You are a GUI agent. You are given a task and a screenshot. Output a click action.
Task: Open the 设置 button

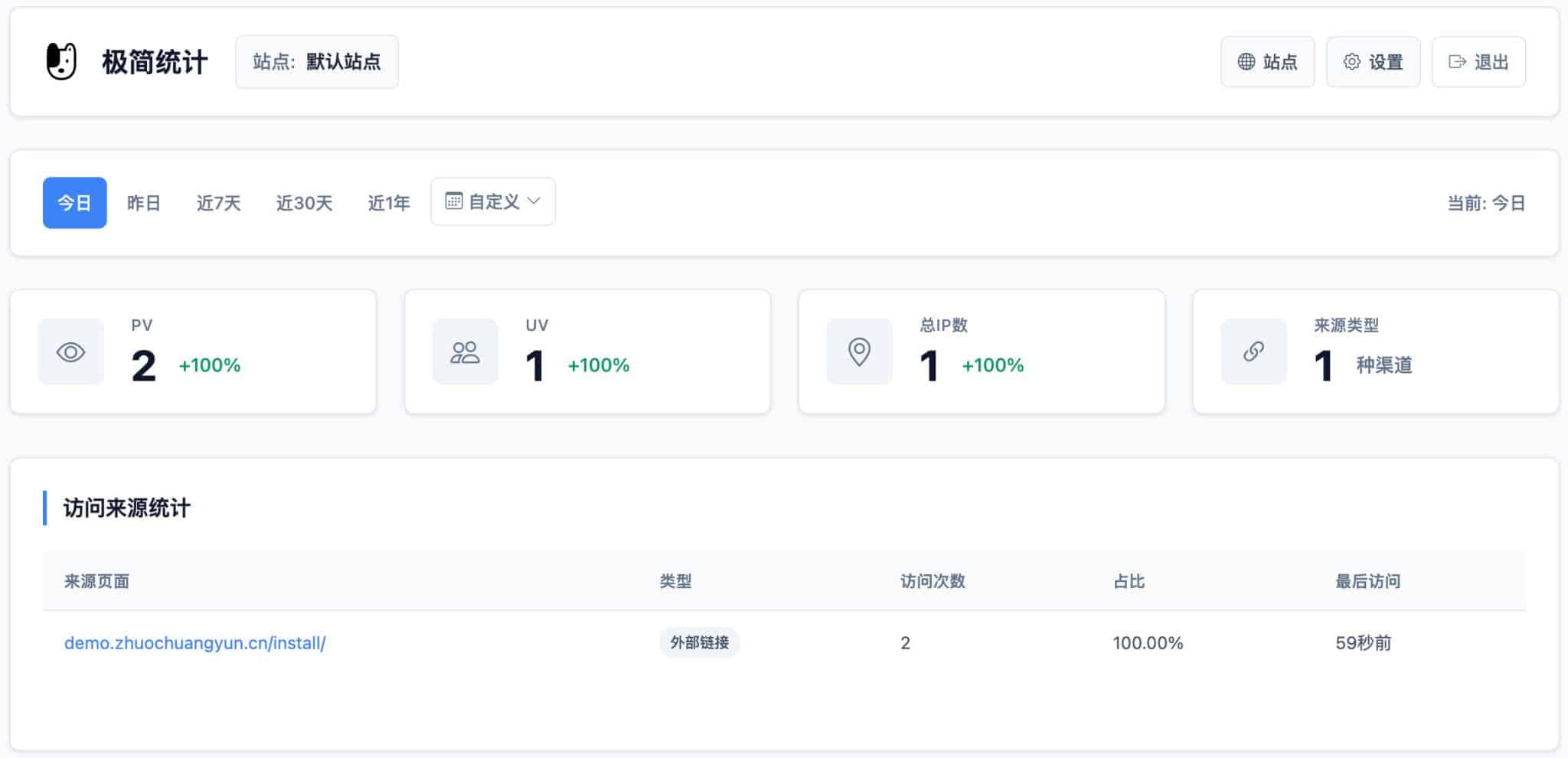(x=1373, y=62)
